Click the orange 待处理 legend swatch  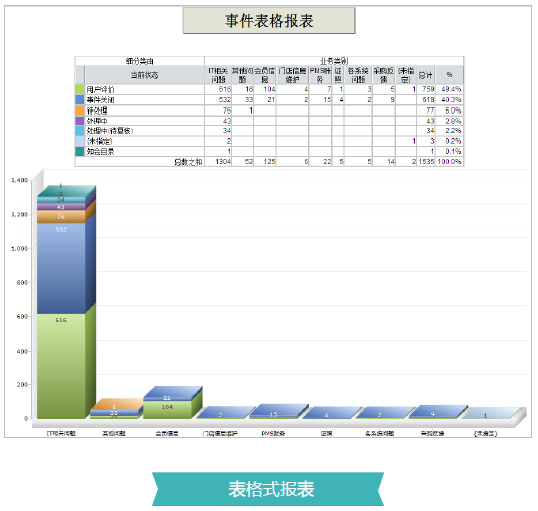point(80,111)
